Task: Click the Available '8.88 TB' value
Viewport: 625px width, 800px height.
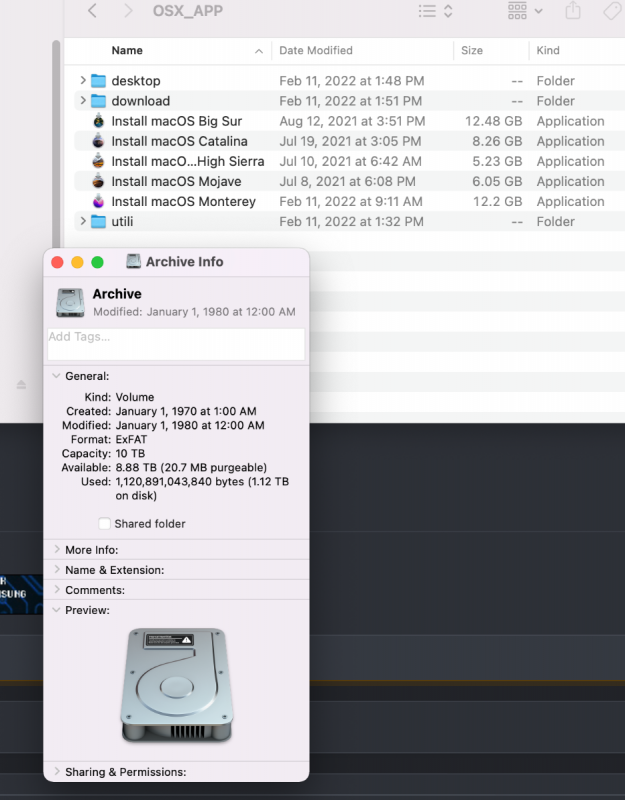Action: click(136, 467)
